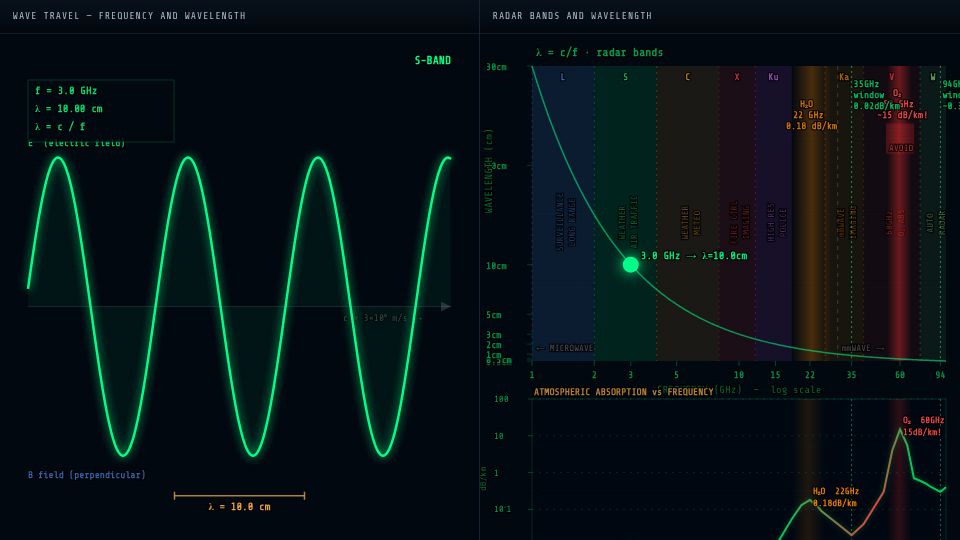Click frequency axis tick 94
The image size is (960, 540).
pos(940,375)
